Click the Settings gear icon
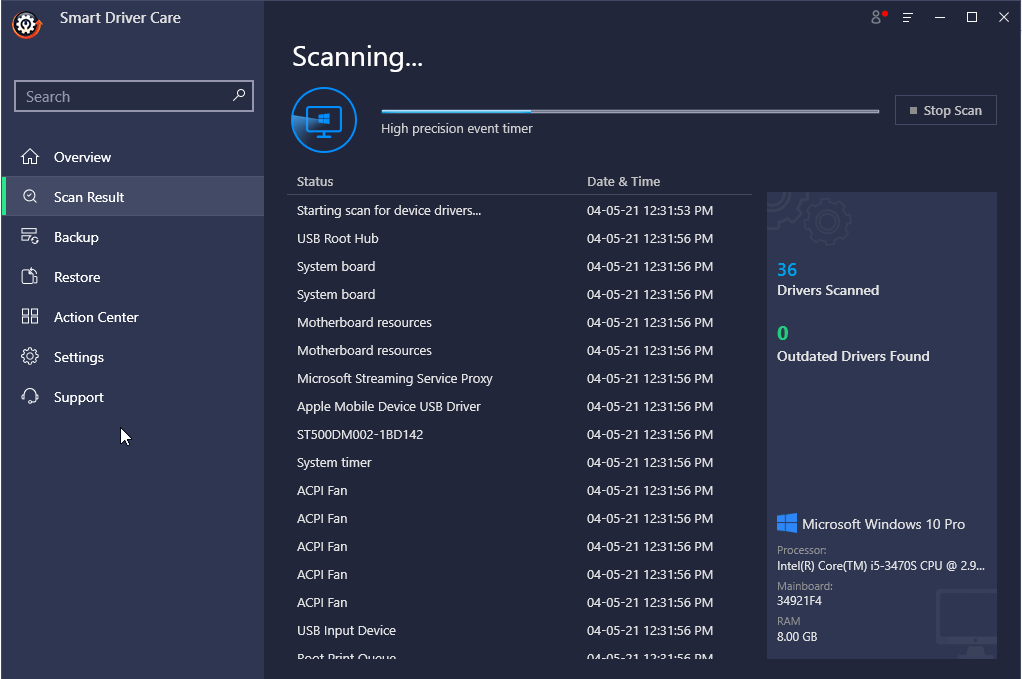Image resolution: width=1022 pixels, height=679 pixels. [x=30, y=357]
